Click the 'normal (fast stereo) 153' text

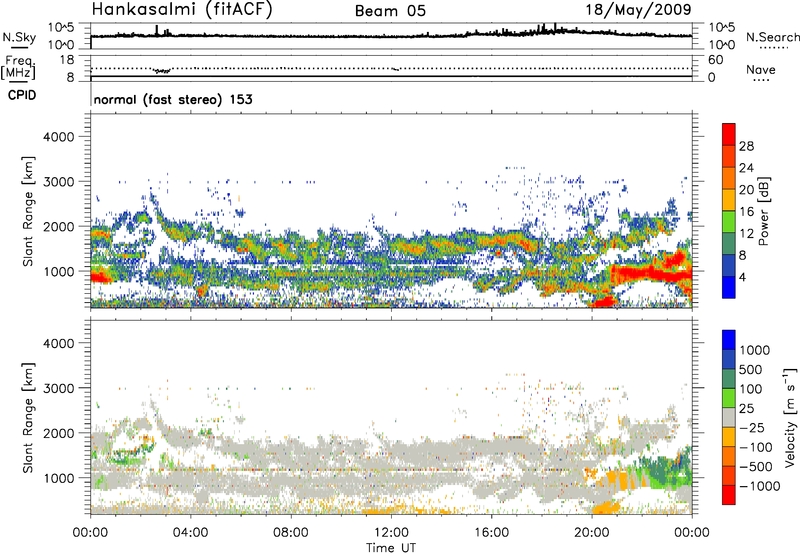[x=173, y=99]
